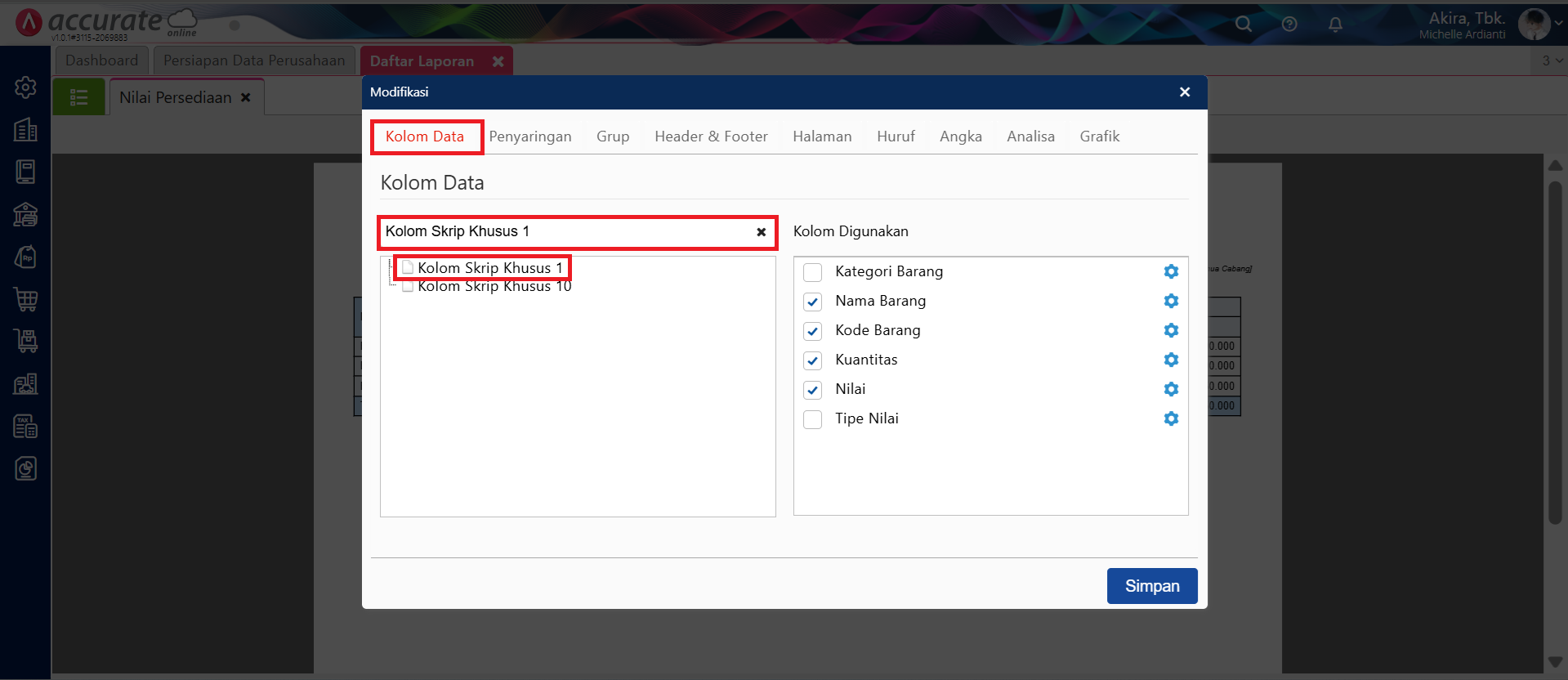Click the vertical scrollbar of the report
Image resolution: width=1568 pixels, height=680 pixels.
point(1555,351)
